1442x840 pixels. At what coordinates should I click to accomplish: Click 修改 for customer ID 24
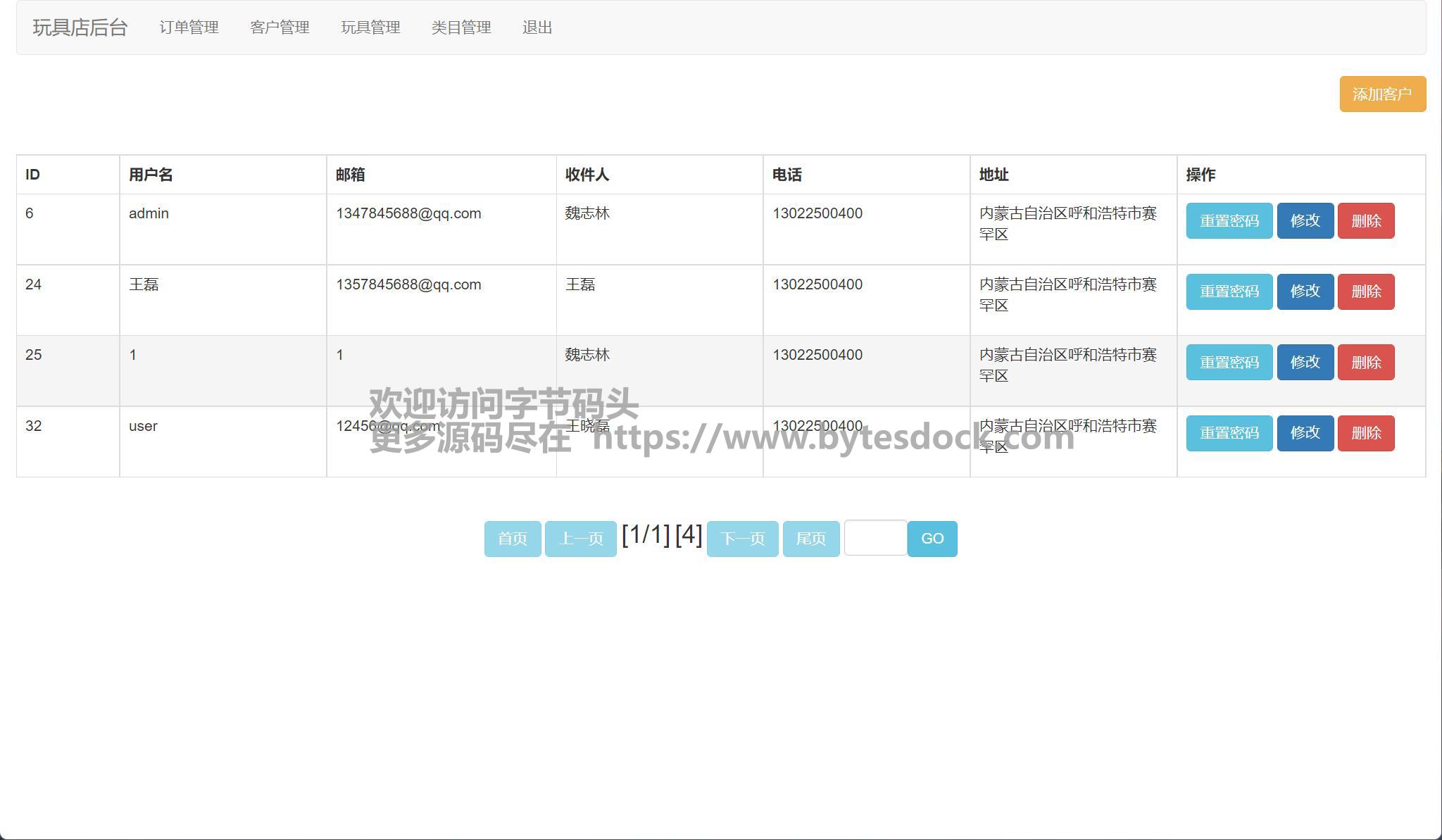(1305, 292)
